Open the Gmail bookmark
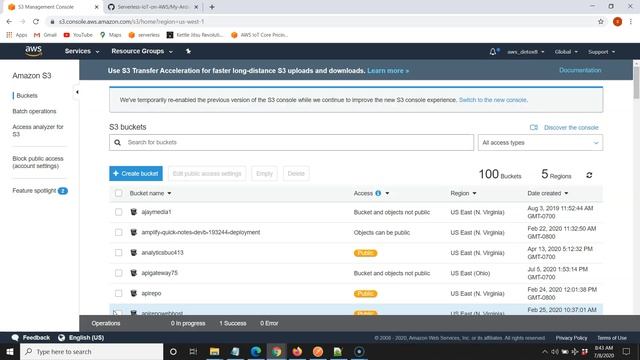The image size is (640, 360). coord(45,35)
